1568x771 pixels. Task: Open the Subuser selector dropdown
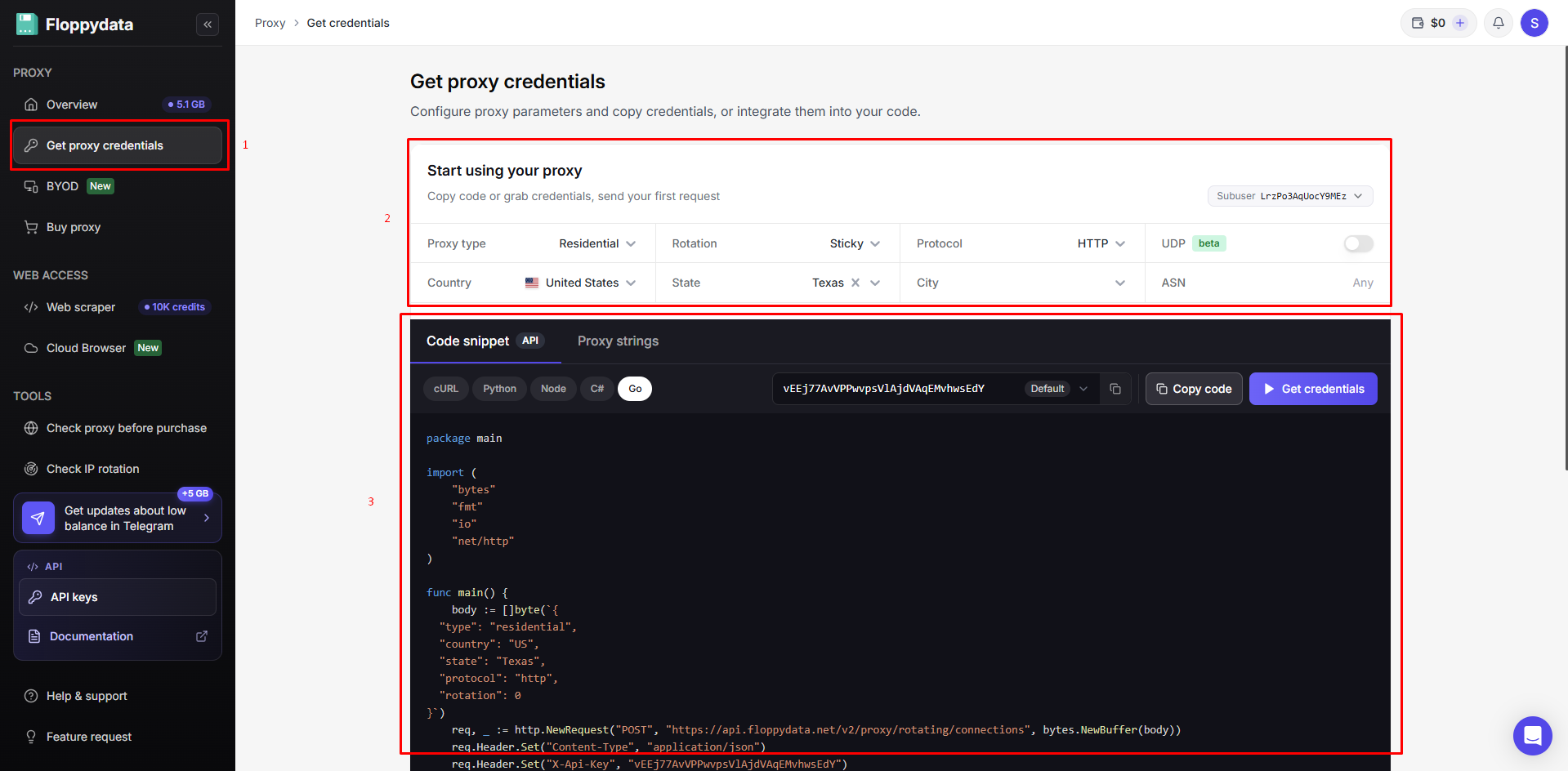click(x=1290, y=196)
